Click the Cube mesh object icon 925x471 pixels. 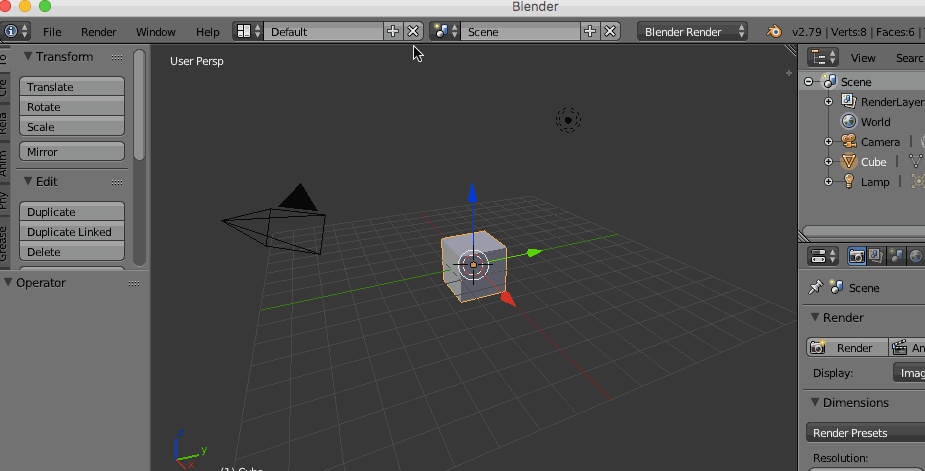[x=848, y=161]
